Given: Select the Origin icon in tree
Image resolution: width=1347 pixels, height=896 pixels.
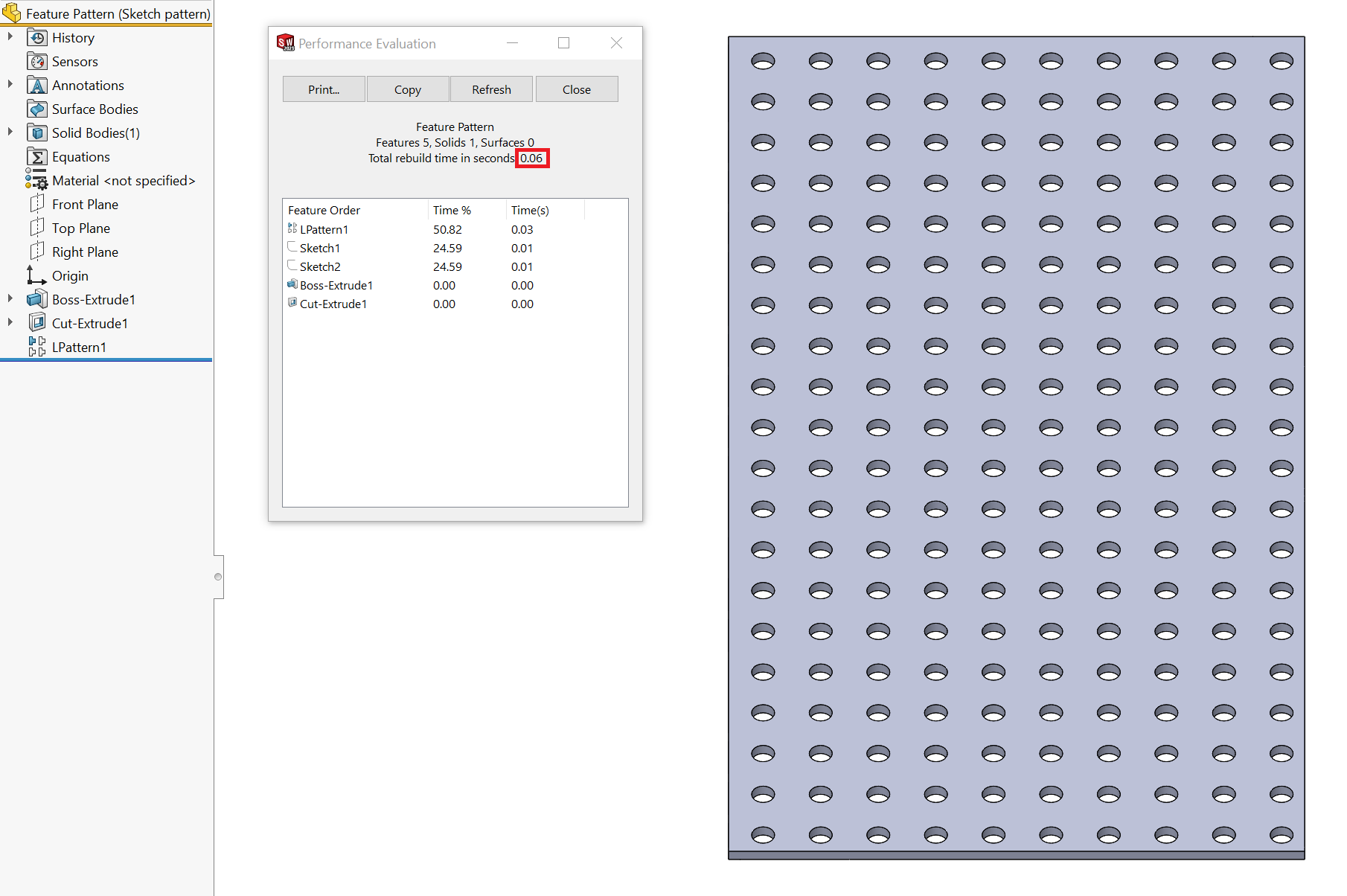Looking at the screenshot, I should [x=36, y=276].
